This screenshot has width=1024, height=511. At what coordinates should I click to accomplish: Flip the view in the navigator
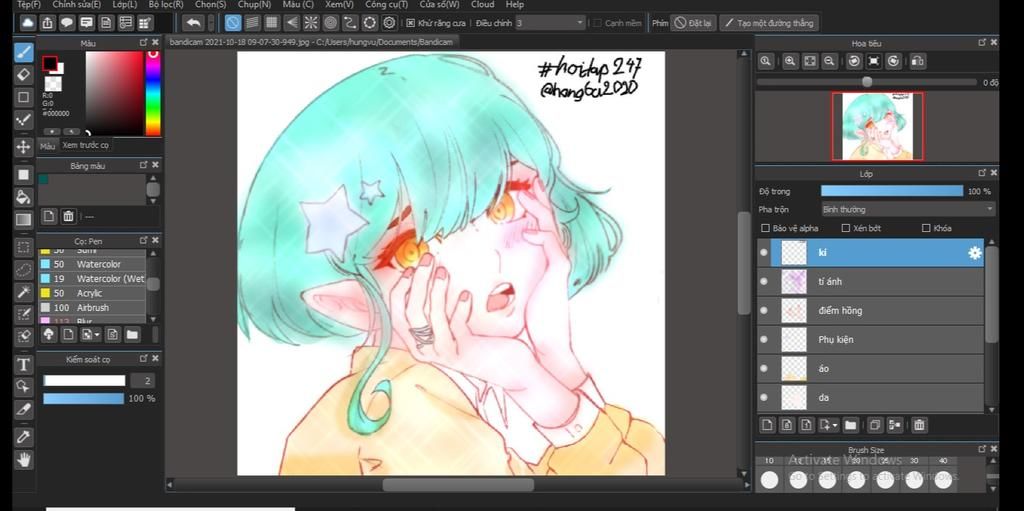[918, 61]
